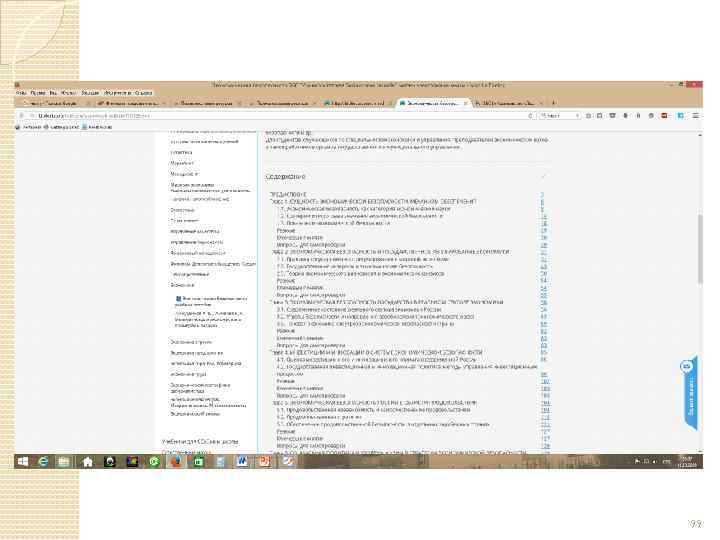Open File Explorer from taskbar

(64, 461)
